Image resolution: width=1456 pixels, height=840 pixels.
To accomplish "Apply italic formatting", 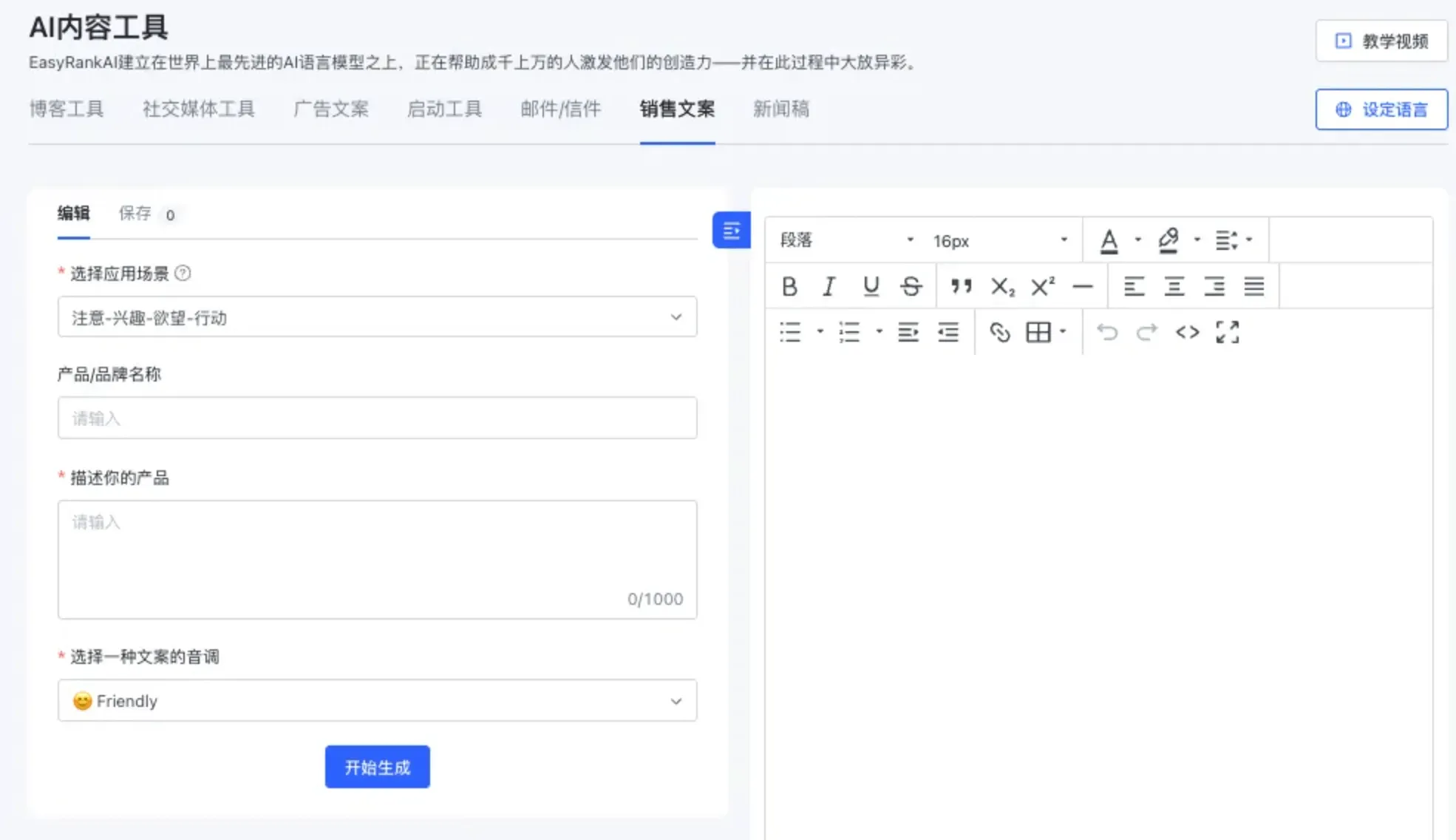I will point(829,286).
